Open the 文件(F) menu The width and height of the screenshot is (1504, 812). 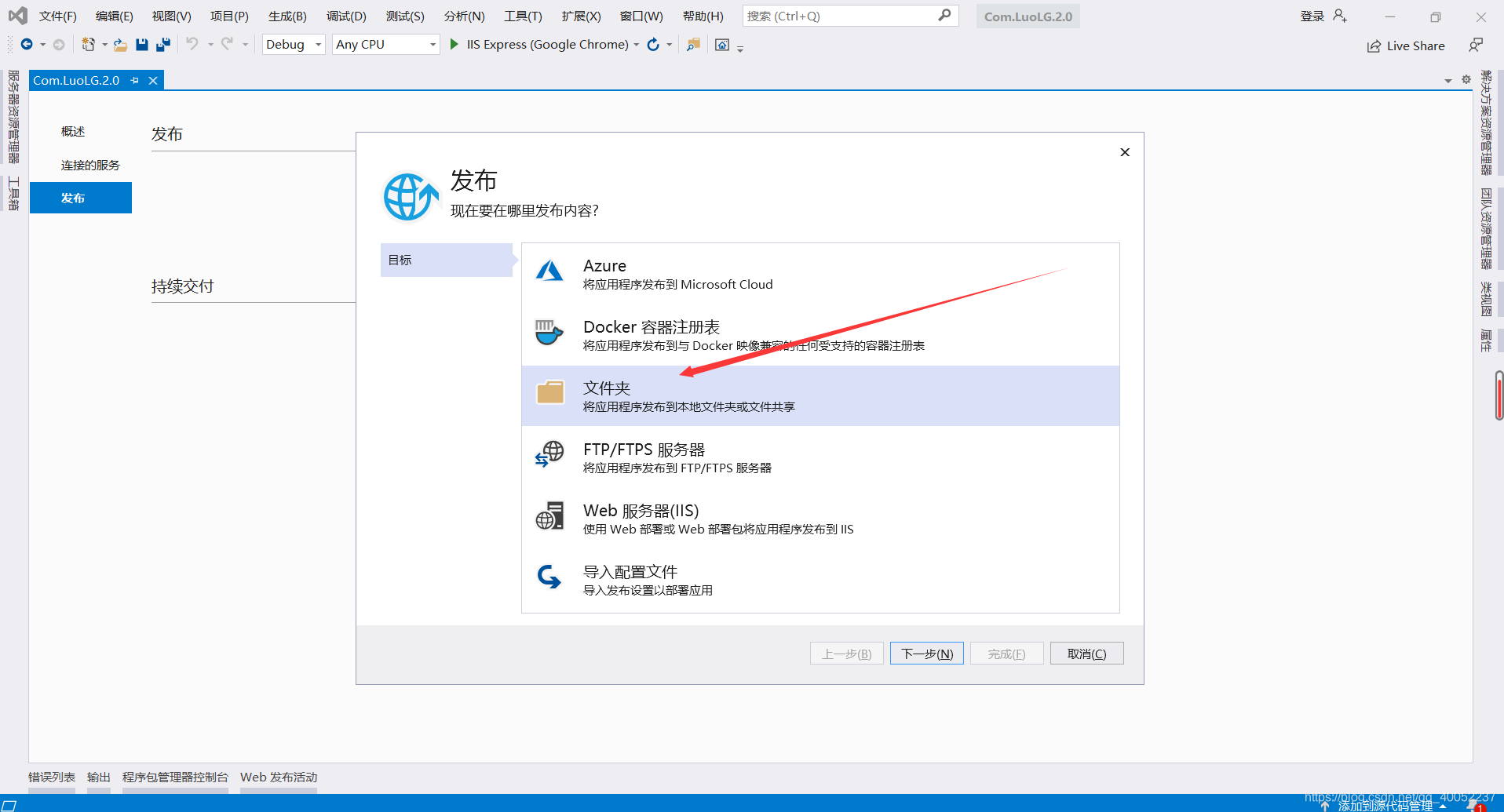(58, 16)
